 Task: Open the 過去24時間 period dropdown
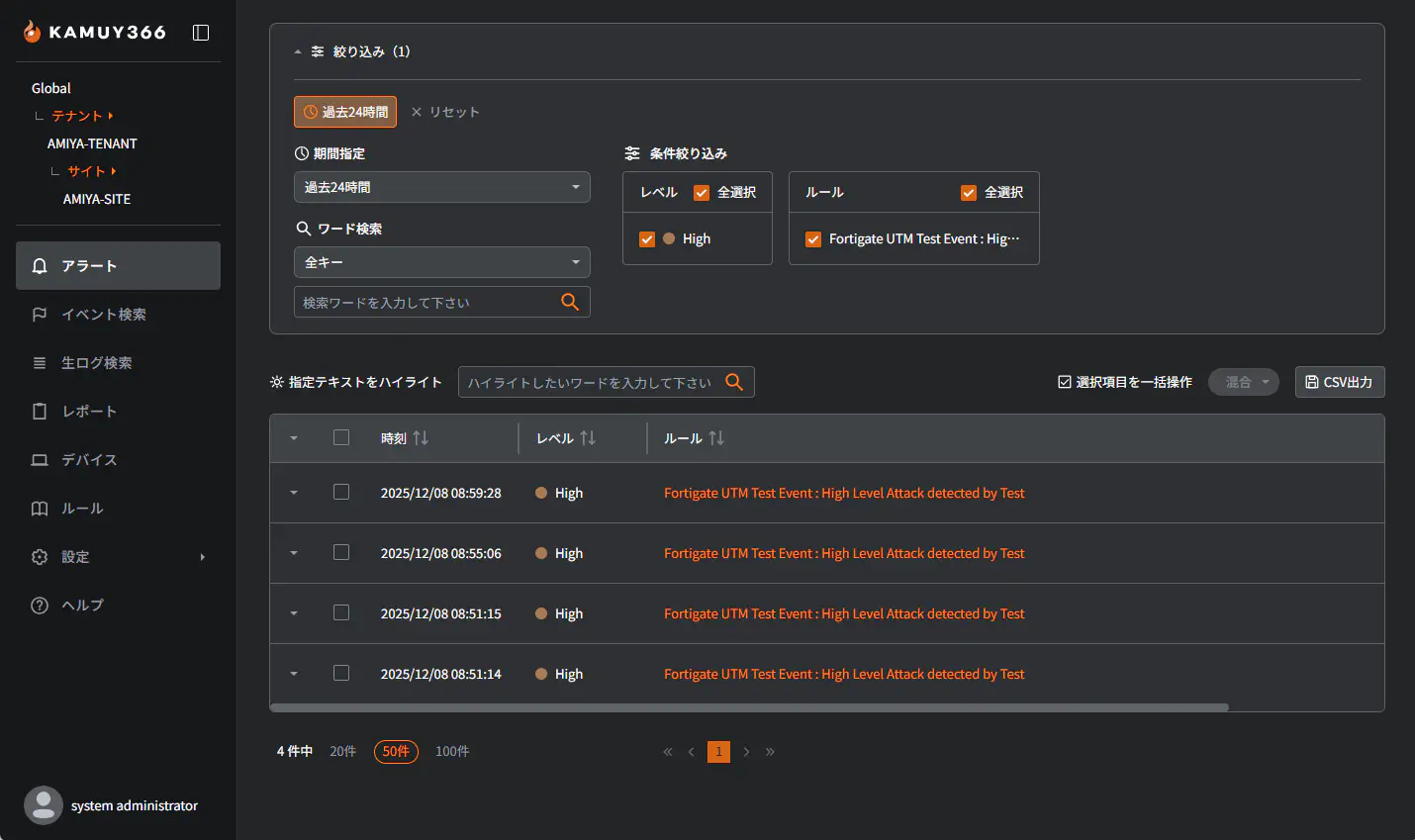pos(441,187)
